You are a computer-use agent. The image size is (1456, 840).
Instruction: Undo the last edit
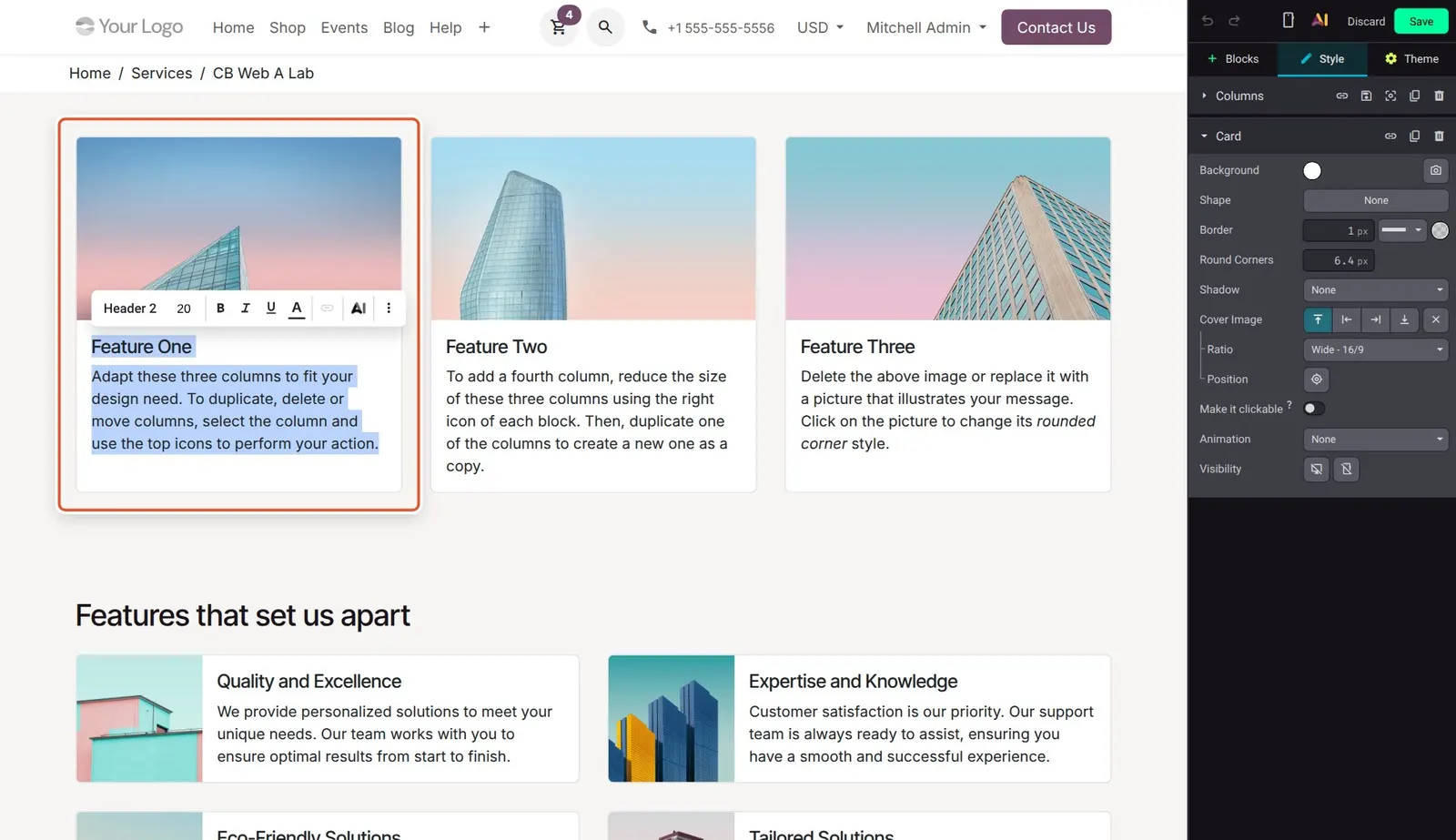point(1208,21)
